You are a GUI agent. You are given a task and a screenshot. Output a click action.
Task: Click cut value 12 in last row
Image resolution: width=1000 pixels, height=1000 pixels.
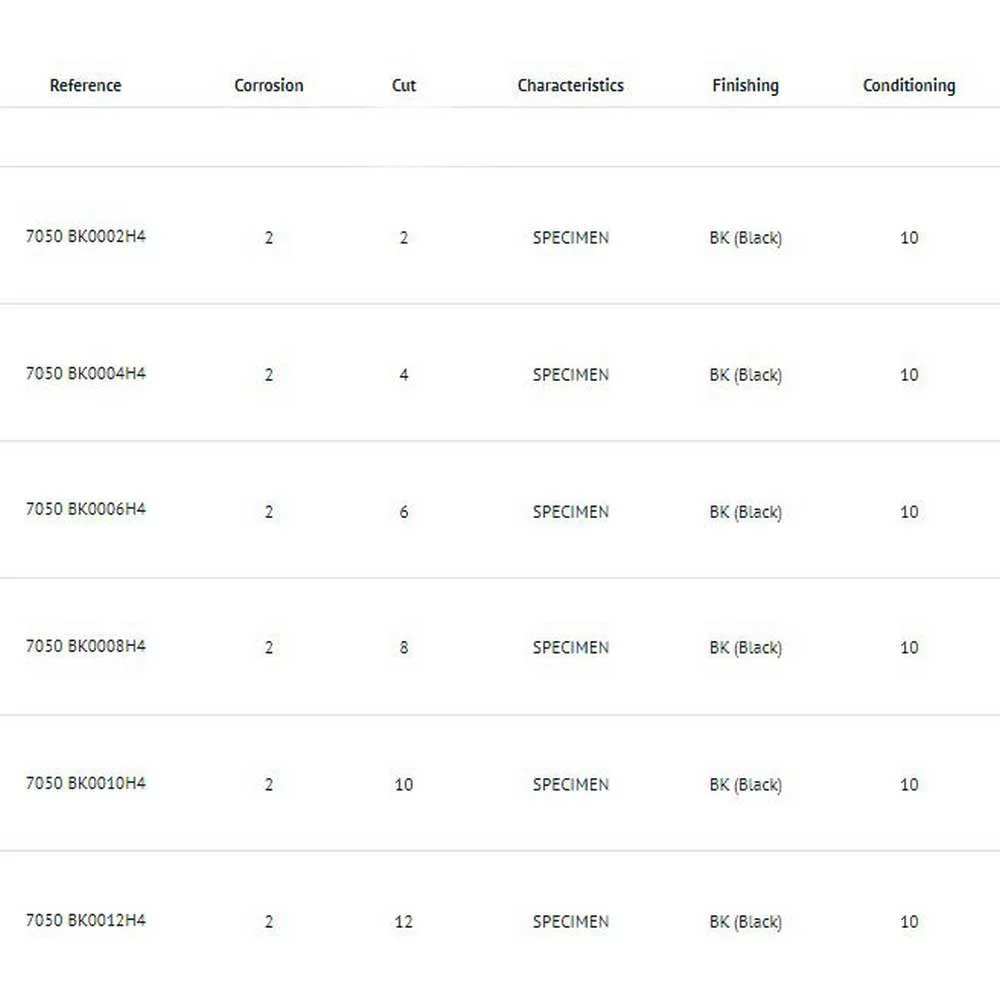click(x=403, y=922)
